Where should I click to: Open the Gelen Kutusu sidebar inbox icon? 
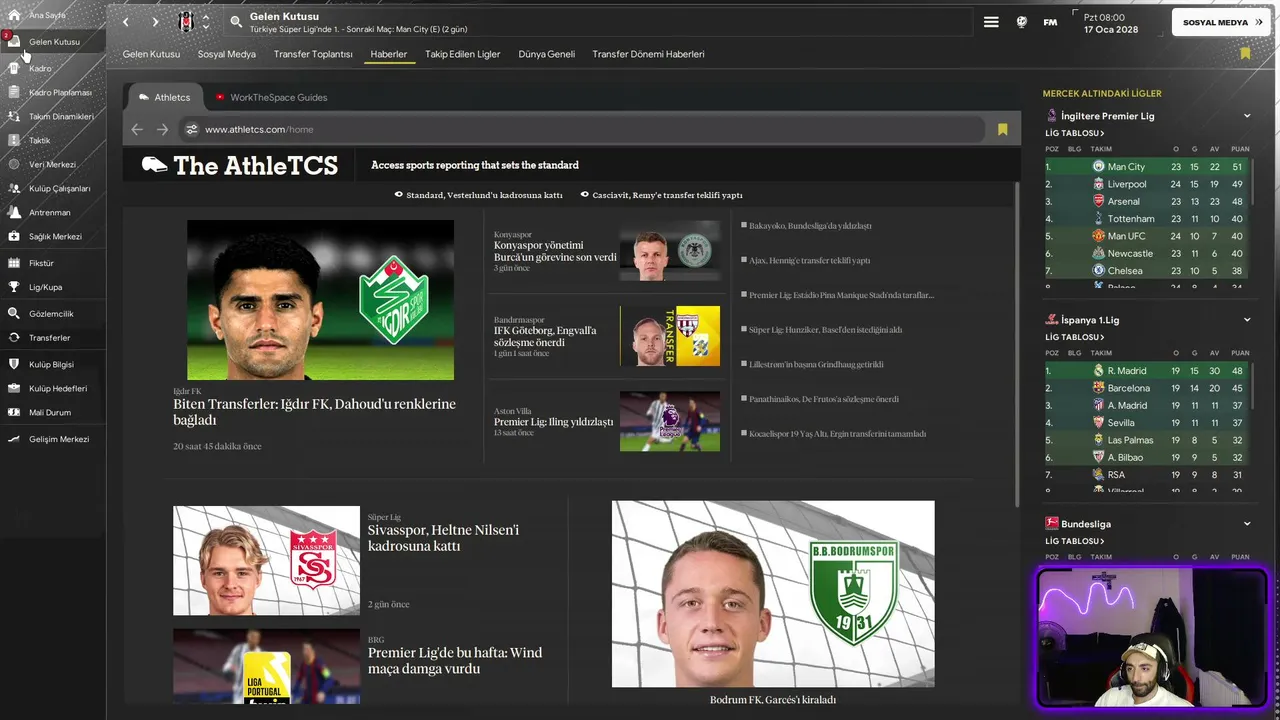click(14, 42)
